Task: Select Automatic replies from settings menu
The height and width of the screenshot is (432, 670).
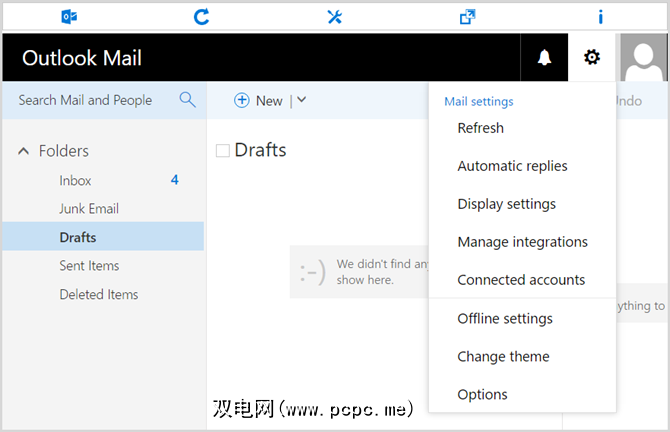Action: click(512, 166)
